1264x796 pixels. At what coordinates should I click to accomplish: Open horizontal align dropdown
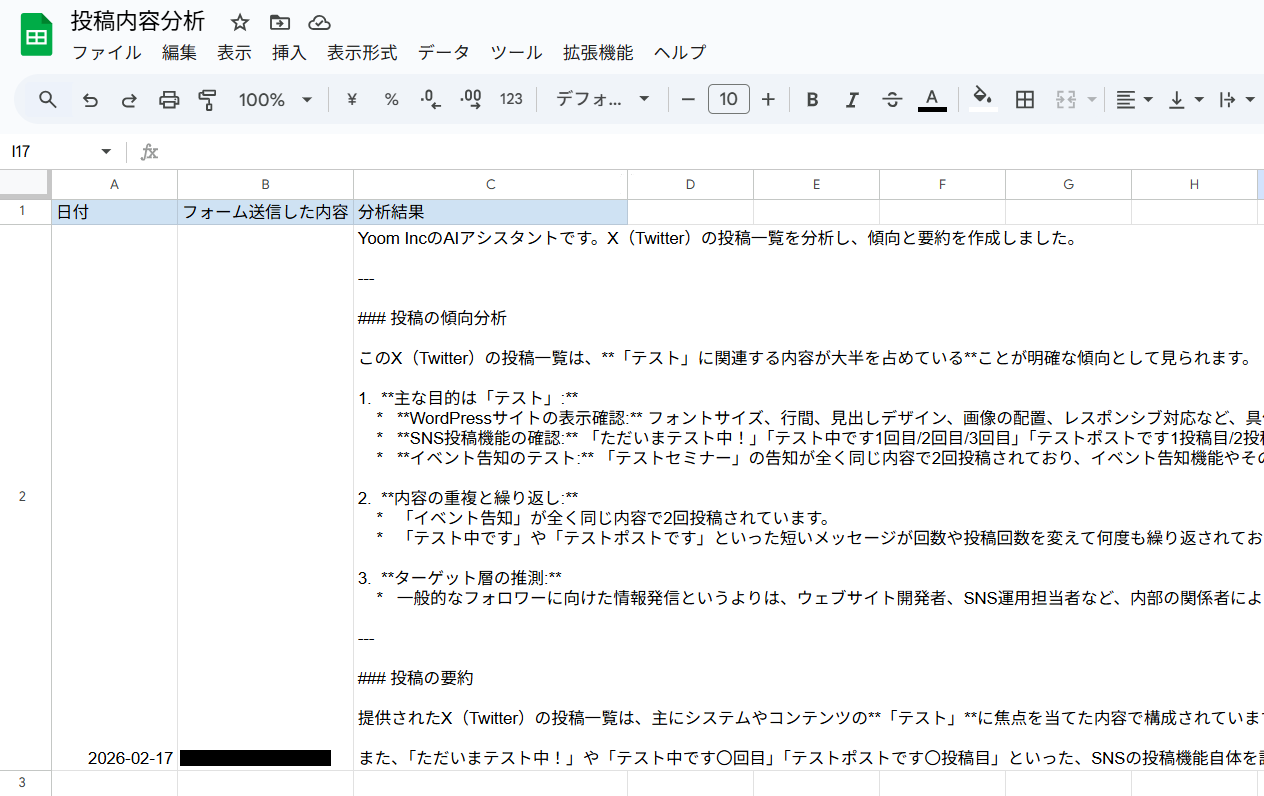coord(1135,99)
